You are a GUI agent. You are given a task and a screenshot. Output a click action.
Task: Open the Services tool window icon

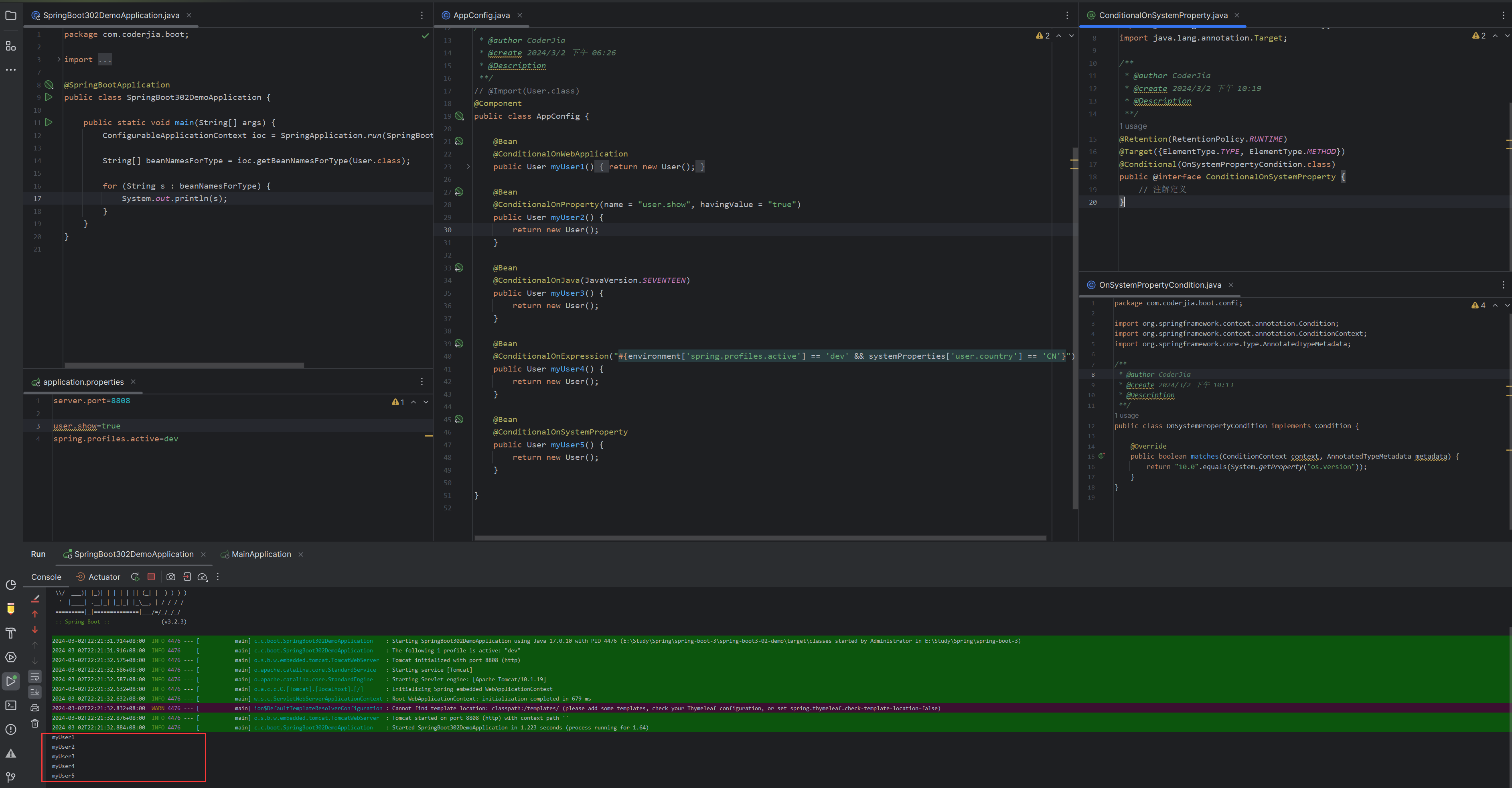tap(10, 657)
